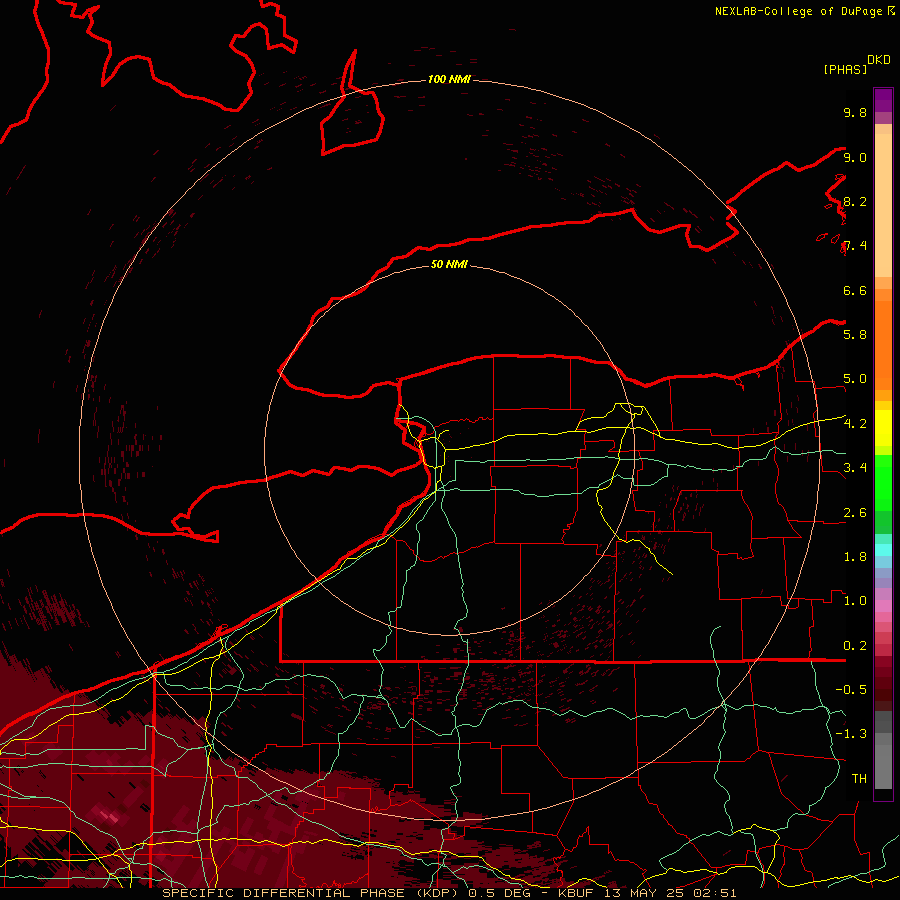Select the 7.4 legend value
The image size is (900, 900).
click(855, 246)
